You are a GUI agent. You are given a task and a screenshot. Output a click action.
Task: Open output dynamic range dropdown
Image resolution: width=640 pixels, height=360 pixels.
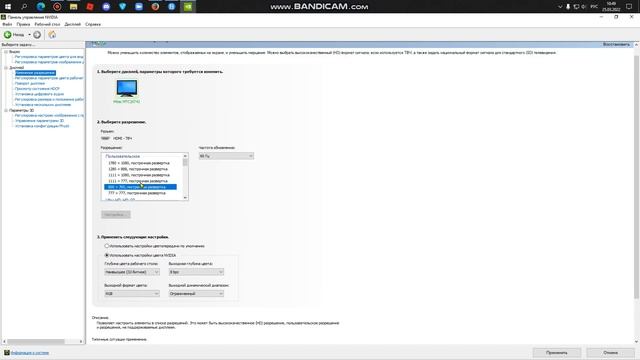click(x=196, y=293)
